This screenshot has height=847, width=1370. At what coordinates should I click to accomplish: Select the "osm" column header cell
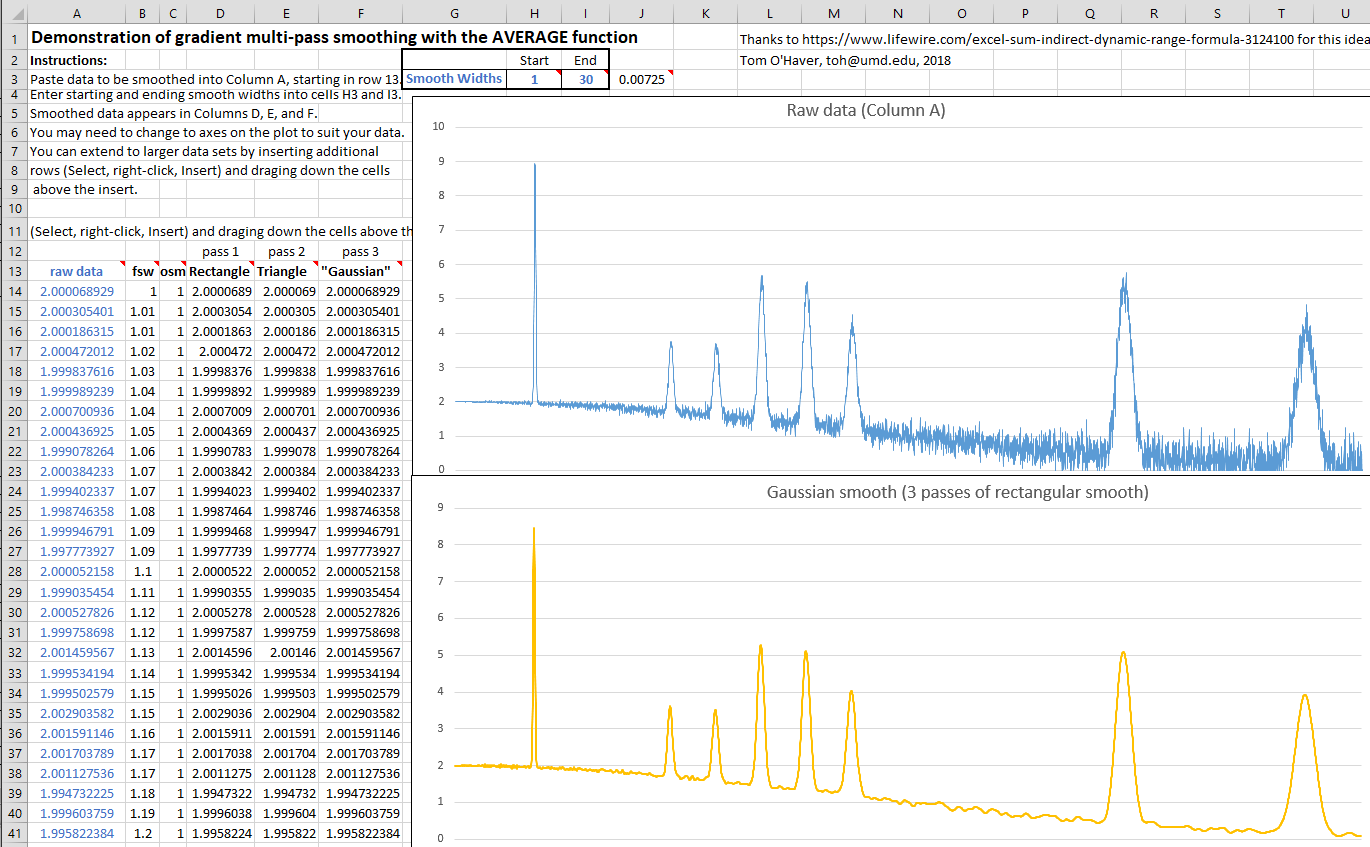172,271
